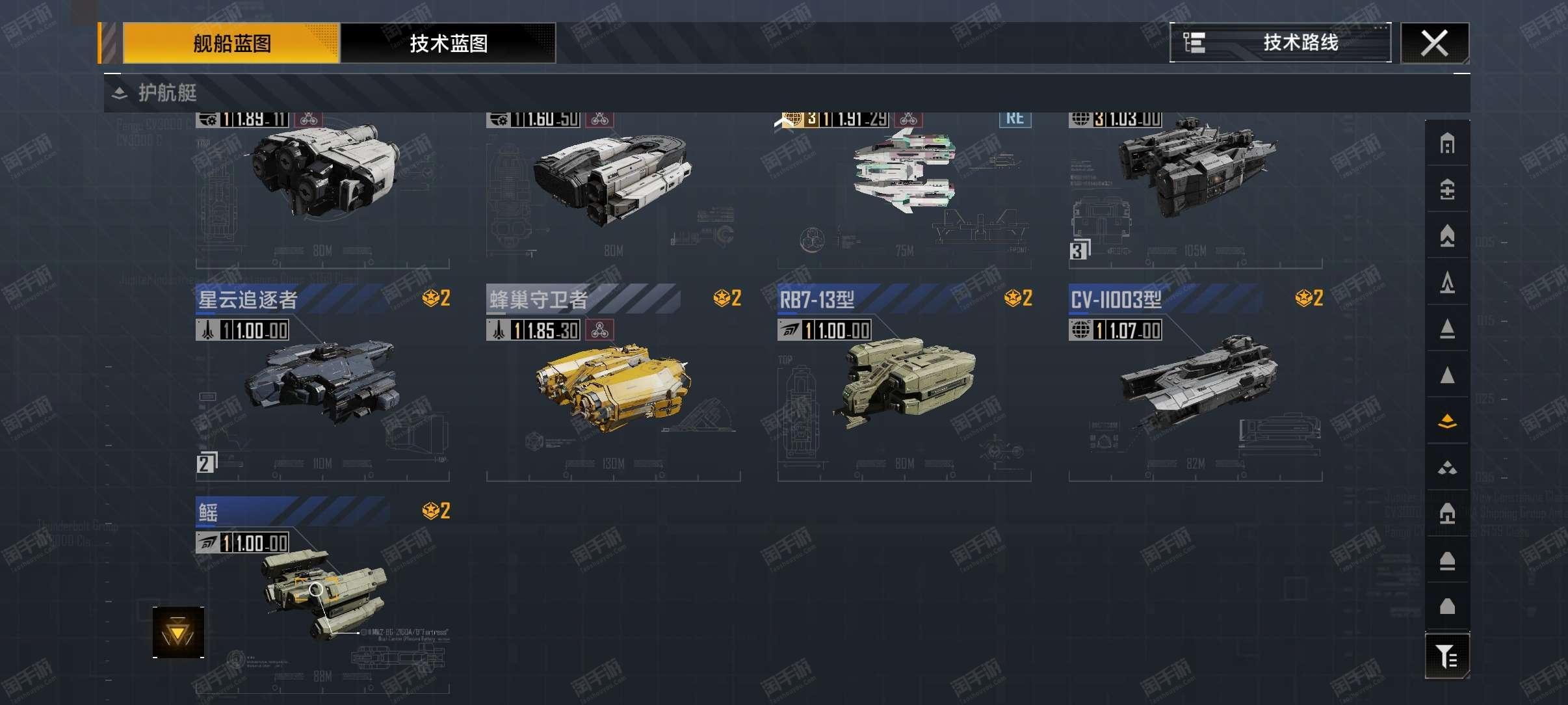Viewport: 1568px width, 705px height.
Task: Click the RE tagged ship card
Action: [904, 190]
